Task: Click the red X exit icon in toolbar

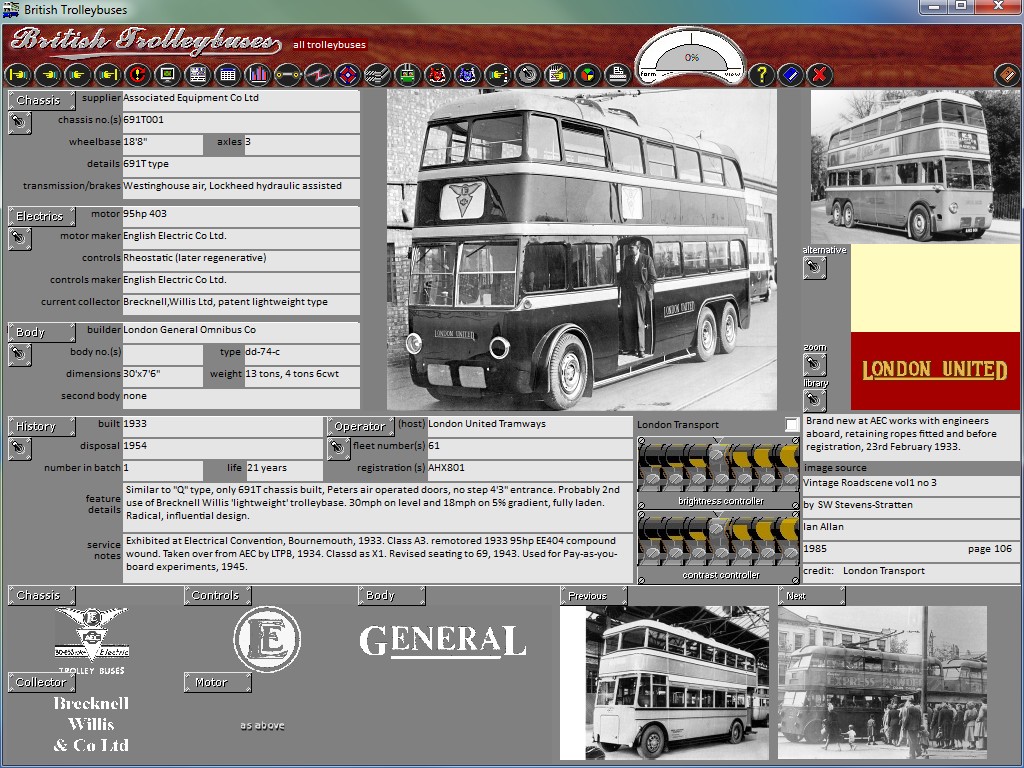Action: tap(819, 74)
